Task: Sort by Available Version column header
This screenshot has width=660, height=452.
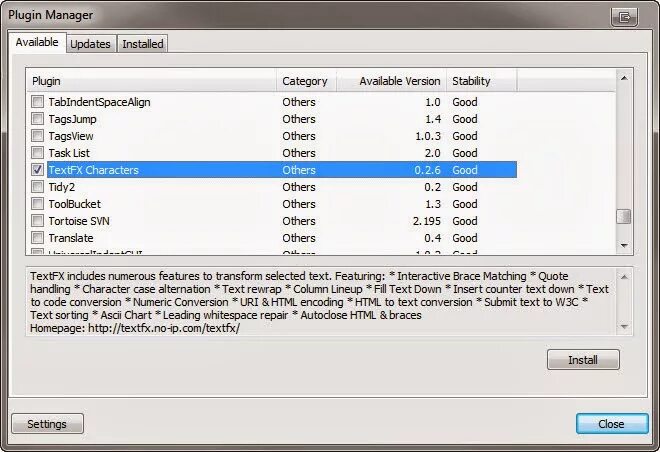Action: pos(391,81)
